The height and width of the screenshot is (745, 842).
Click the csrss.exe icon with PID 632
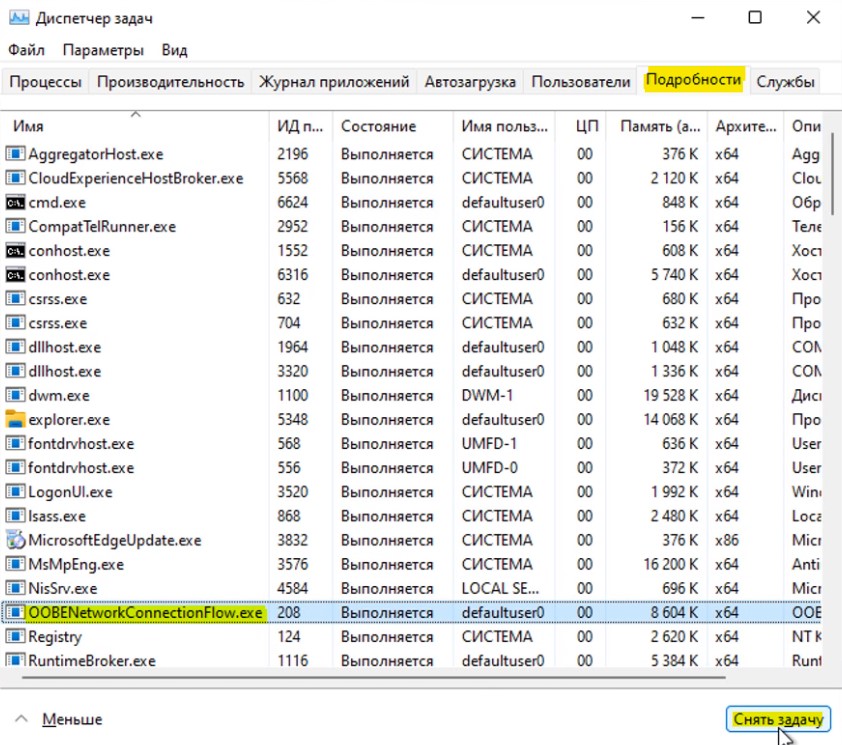click(15, 299)
